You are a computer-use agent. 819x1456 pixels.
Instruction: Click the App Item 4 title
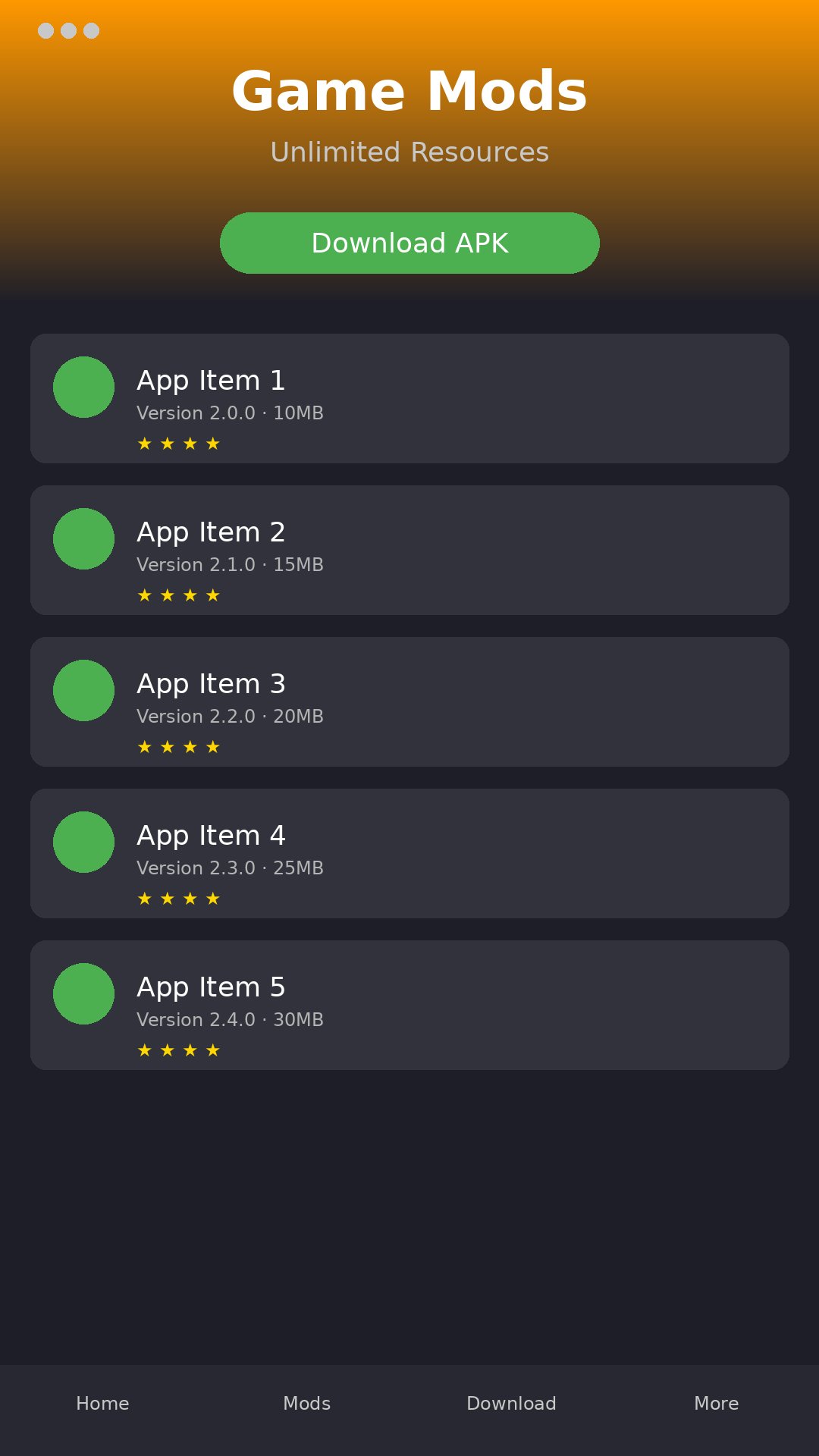[211, 836]
